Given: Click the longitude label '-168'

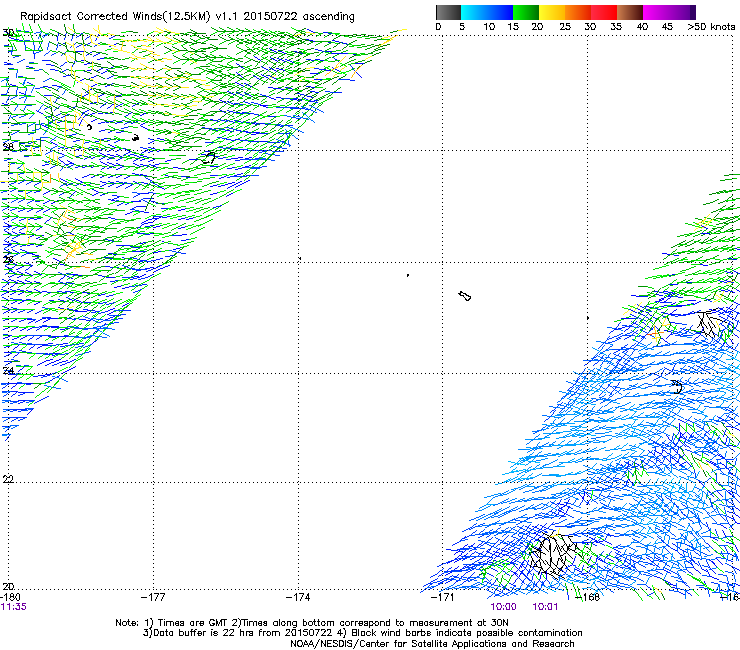Looking at the screenshot, I should pos(588,597).
